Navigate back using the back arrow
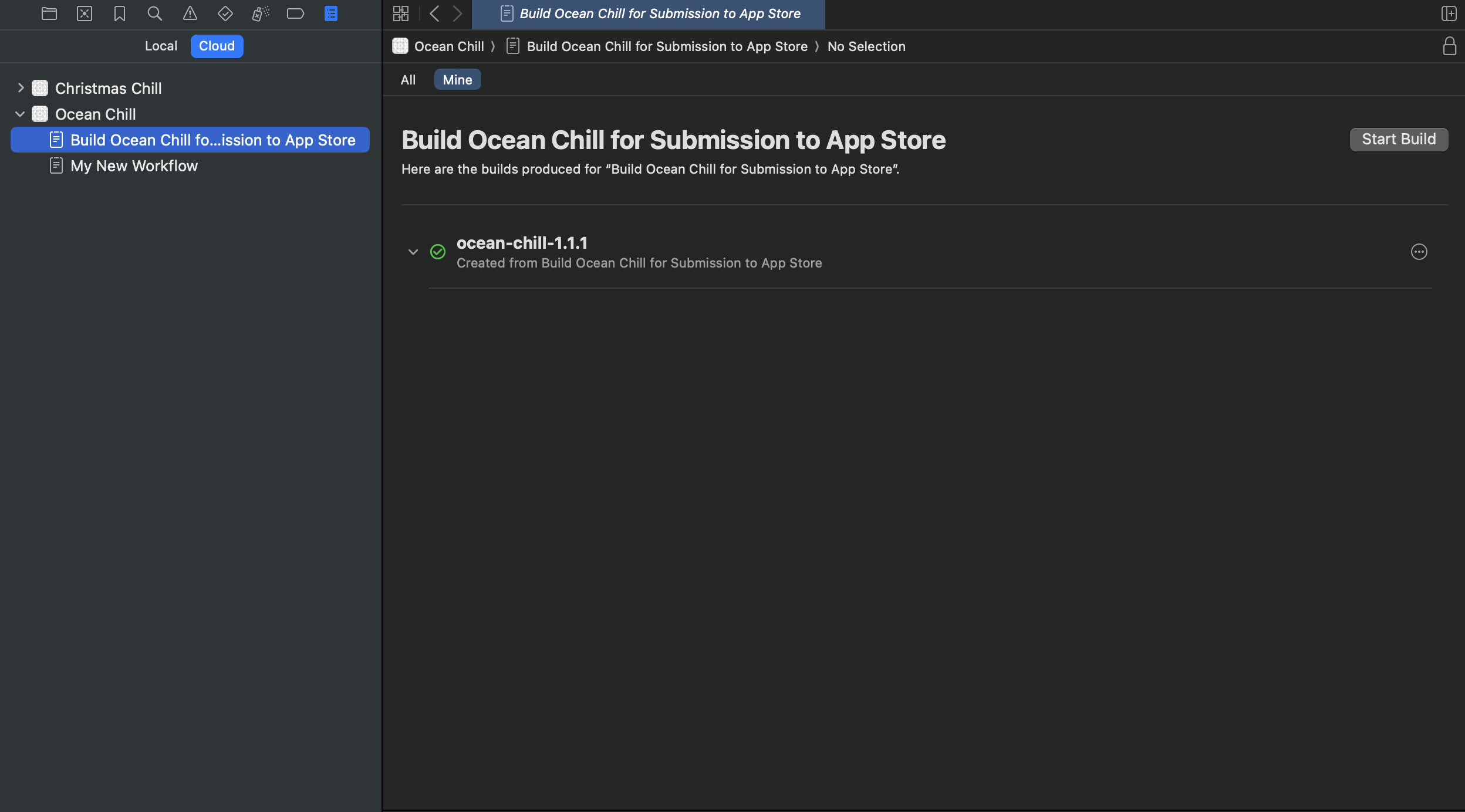 435,14
